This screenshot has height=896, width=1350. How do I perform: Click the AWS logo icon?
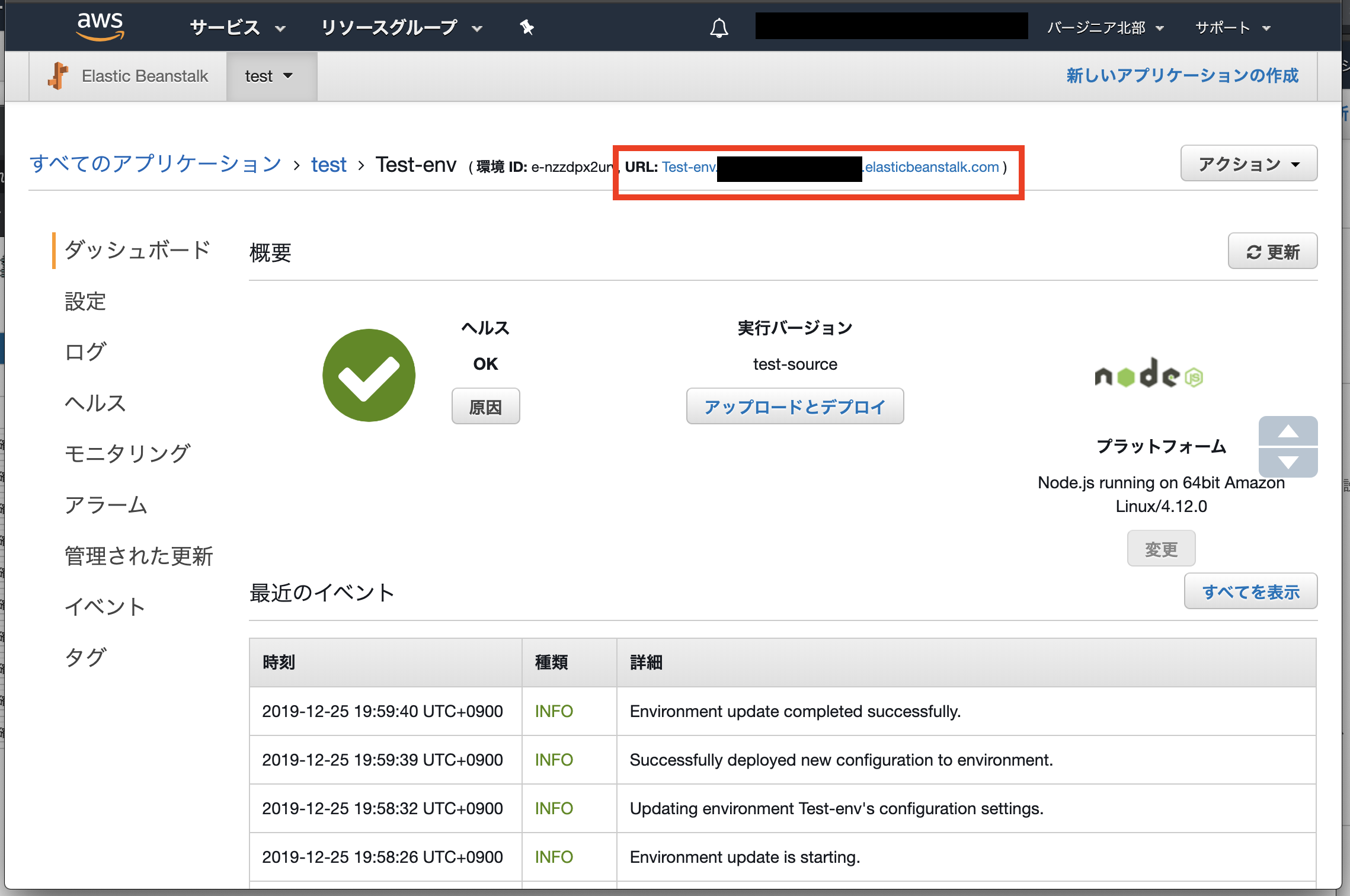(x=100, y=27)
